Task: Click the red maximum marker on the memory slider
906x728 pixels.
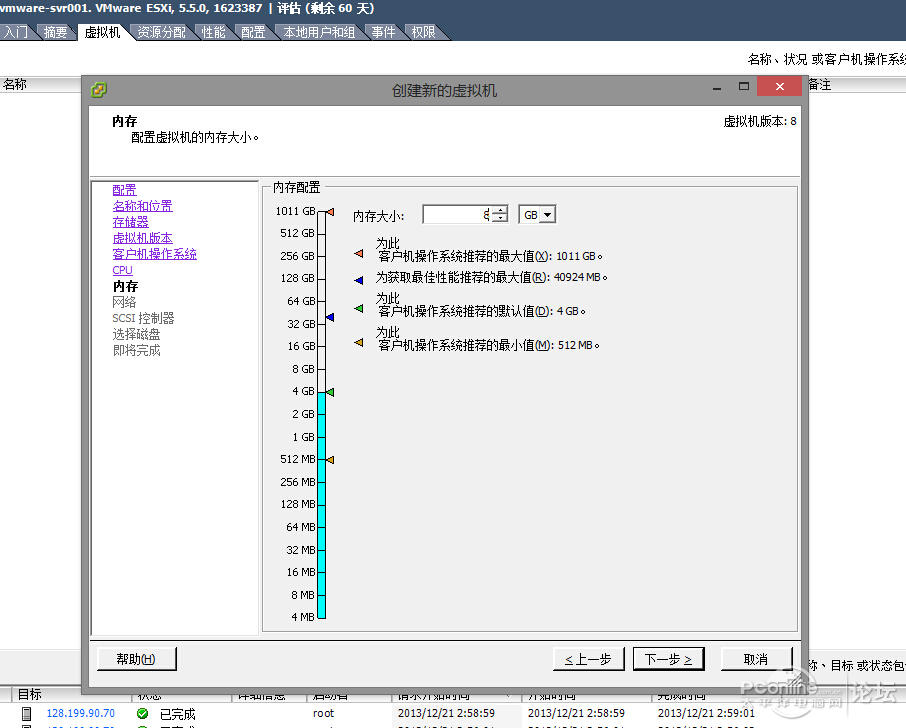Action: click(x=330, y=212)
